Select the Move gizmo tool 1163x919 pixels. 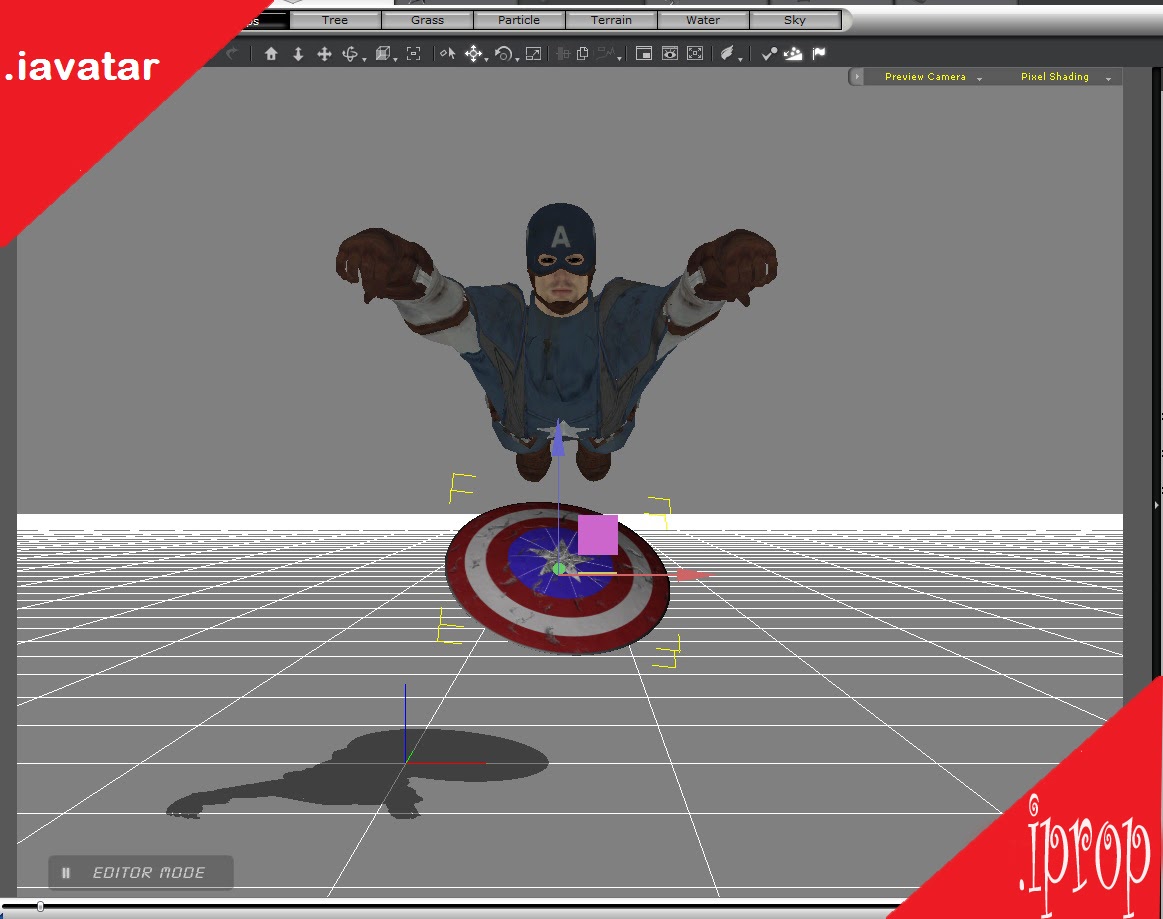coord(475,53)
